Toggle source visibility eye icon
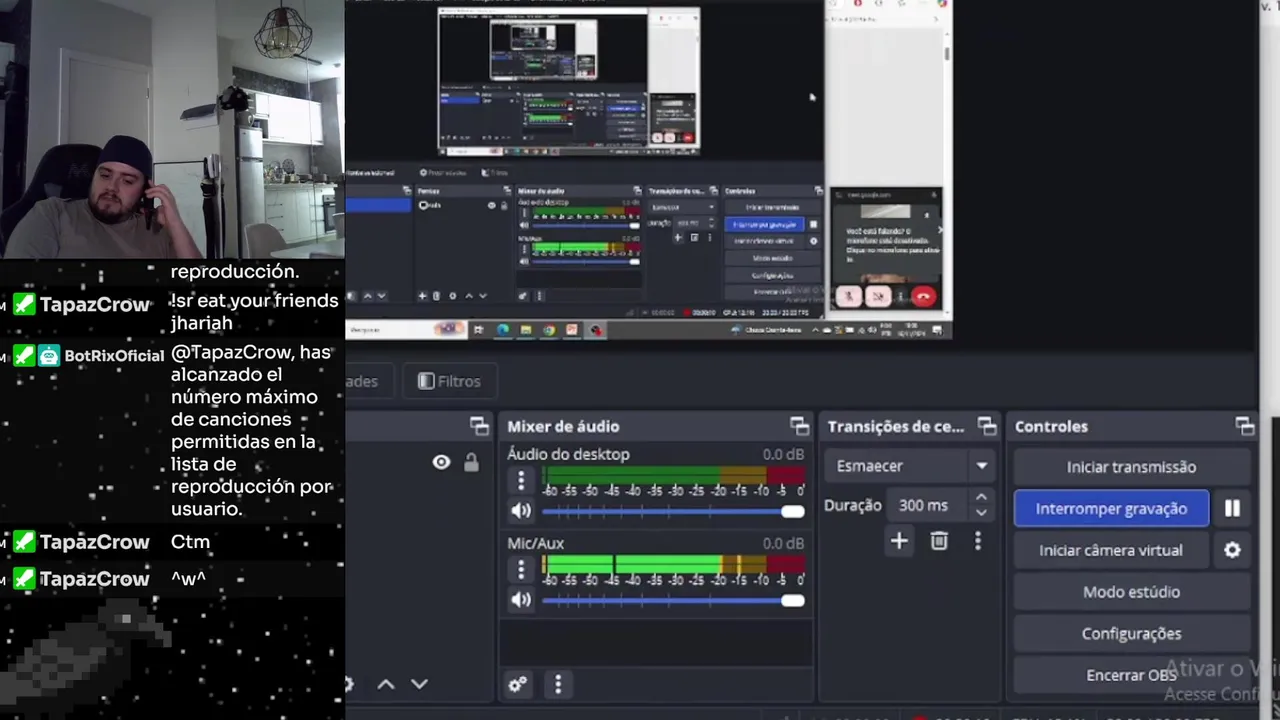 point(441,462)
